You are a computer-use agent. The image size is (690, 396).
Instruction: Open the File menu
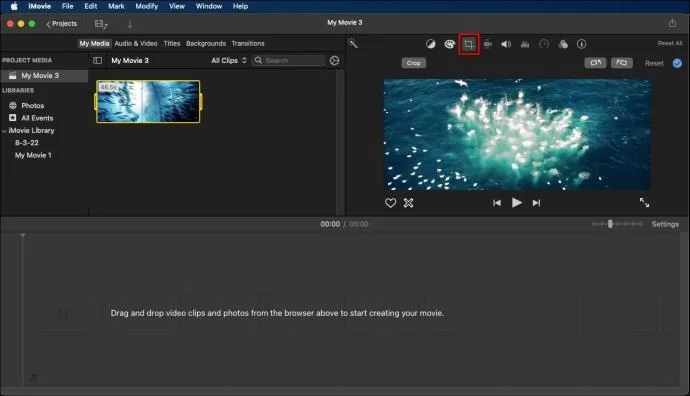(x=67, y=6)
